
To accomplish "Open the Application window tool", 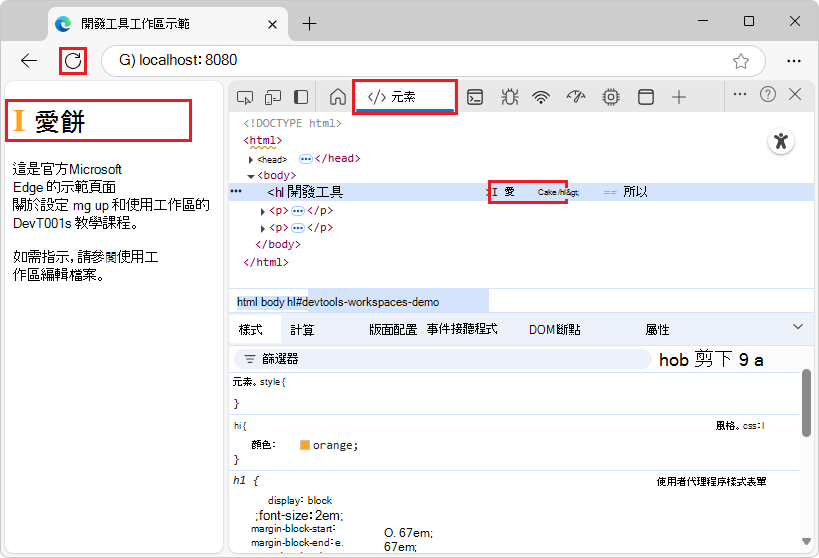I will pos(646,97).
